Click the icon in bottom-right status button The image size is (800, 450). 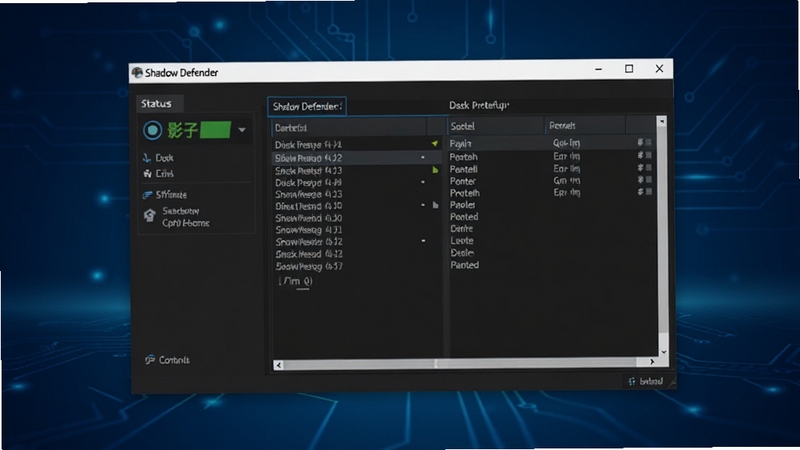pyautogui.click(x=632, y=381)
